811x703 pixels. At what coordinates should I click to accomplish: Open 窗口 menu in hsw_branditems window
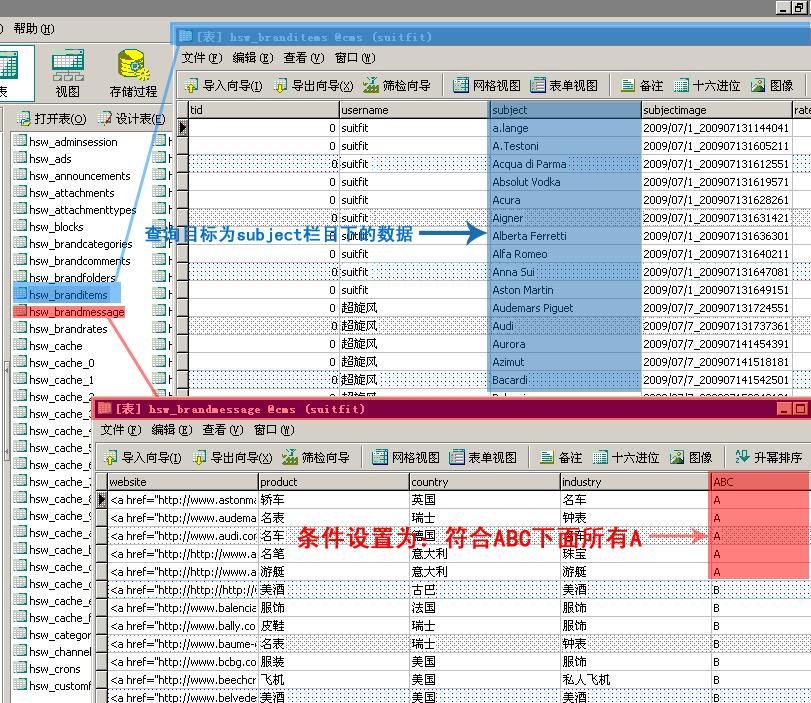click(355, 58)
